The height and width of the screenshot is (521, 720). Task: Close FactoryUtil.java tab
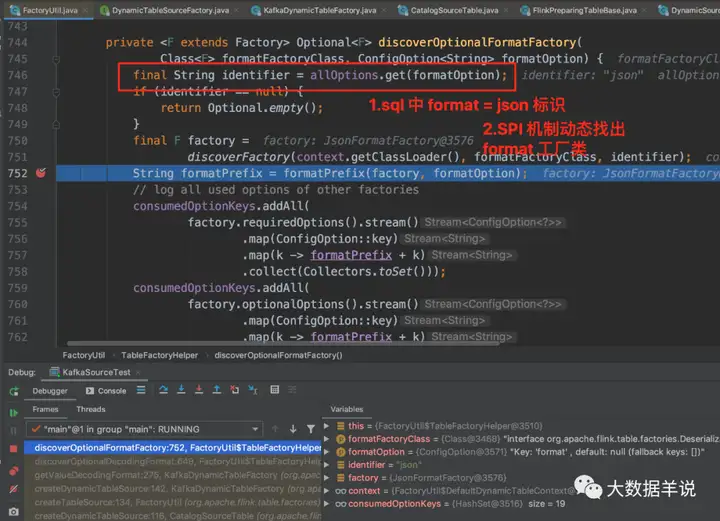click(x=86, y=10)
